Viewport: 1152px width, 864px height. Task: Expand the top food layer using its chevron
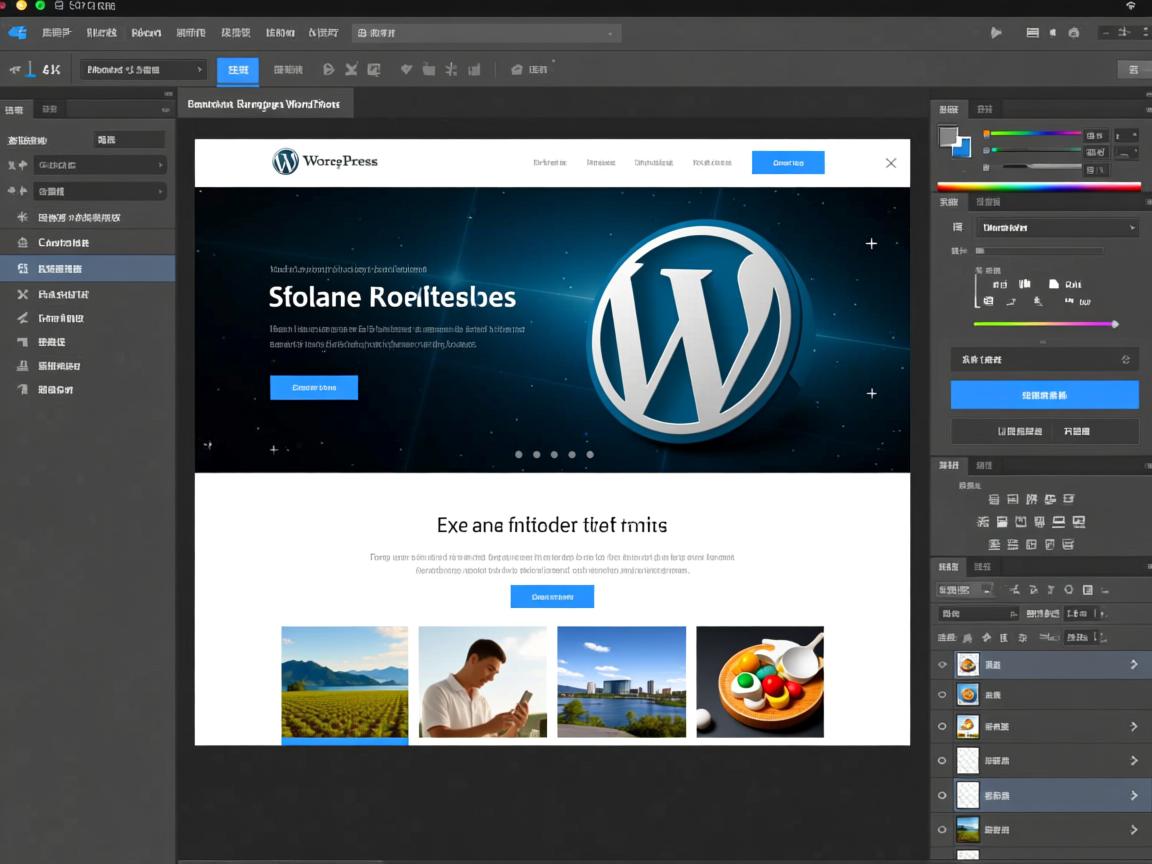pyautogui.click(x=1134, y=664)
